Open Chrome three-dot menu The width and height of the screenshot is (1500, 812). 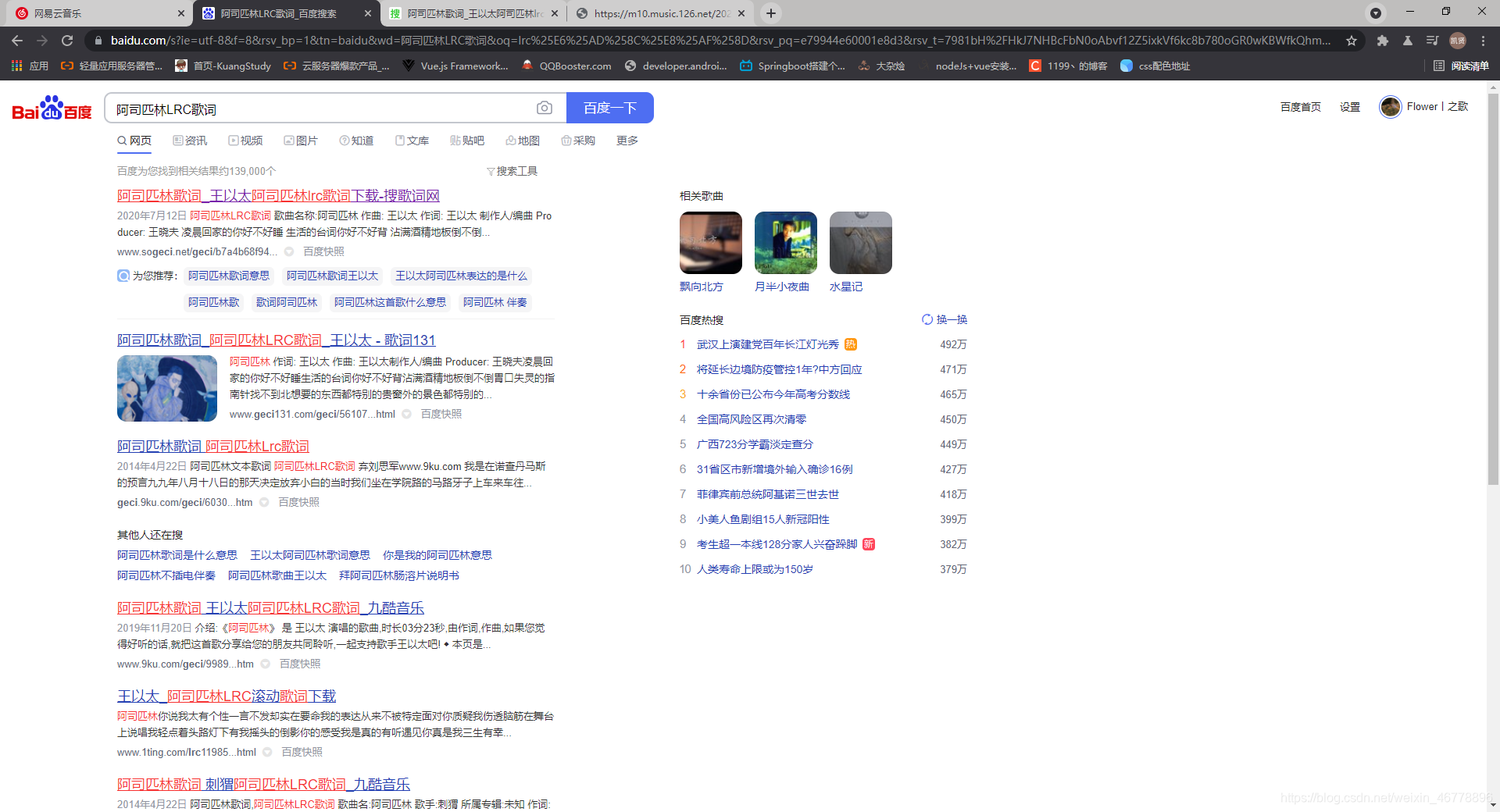(1483, 41)
